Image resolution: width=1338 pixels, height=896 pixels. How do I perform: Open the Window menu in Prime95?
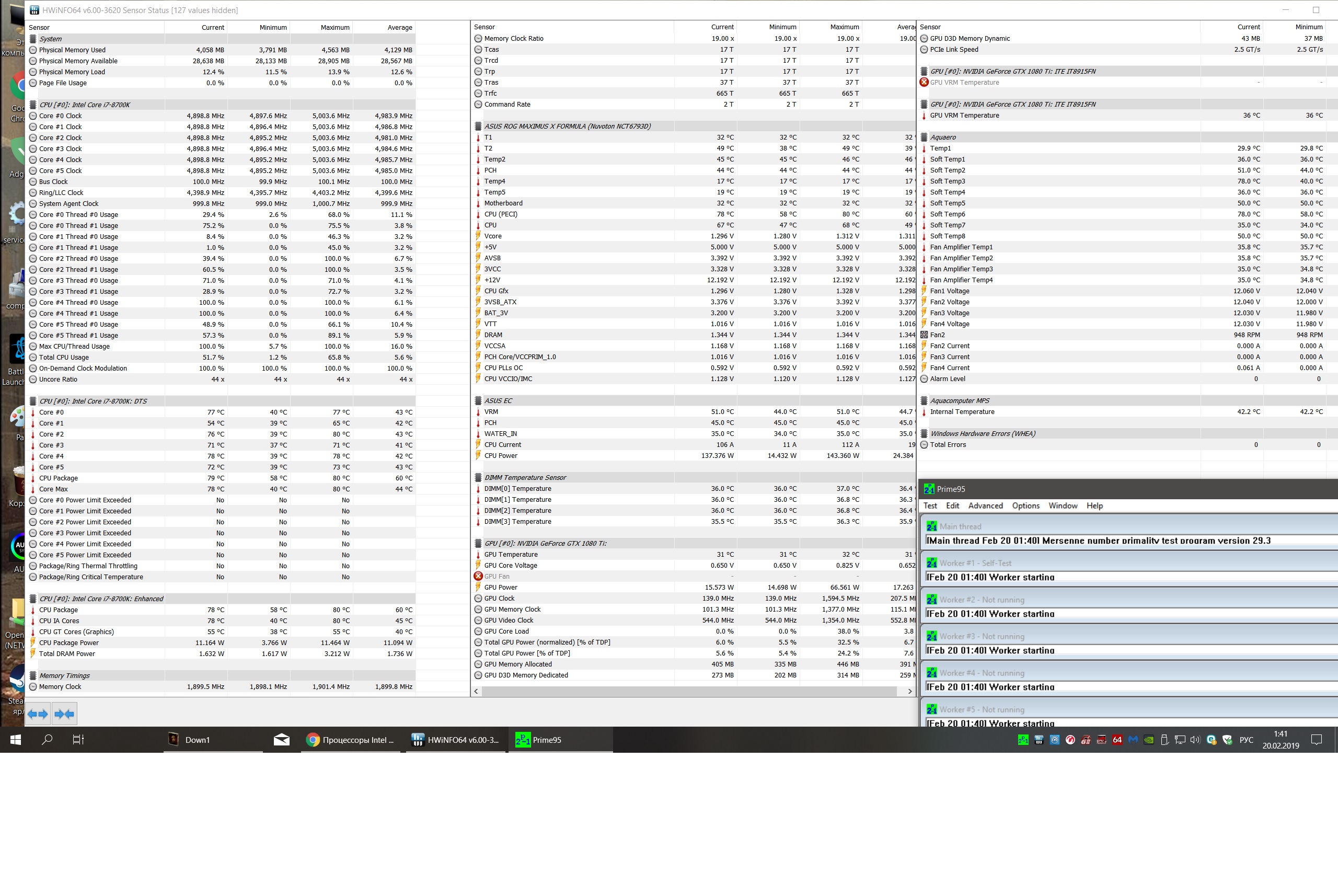(x=1063, y=506)
